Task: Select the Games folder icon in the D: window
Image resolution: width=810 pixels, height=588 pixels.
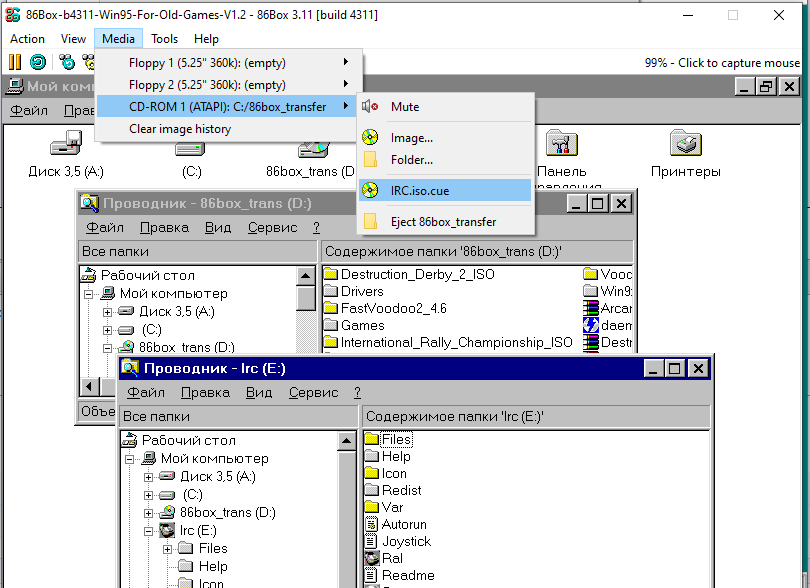Action: pos(331,326)
